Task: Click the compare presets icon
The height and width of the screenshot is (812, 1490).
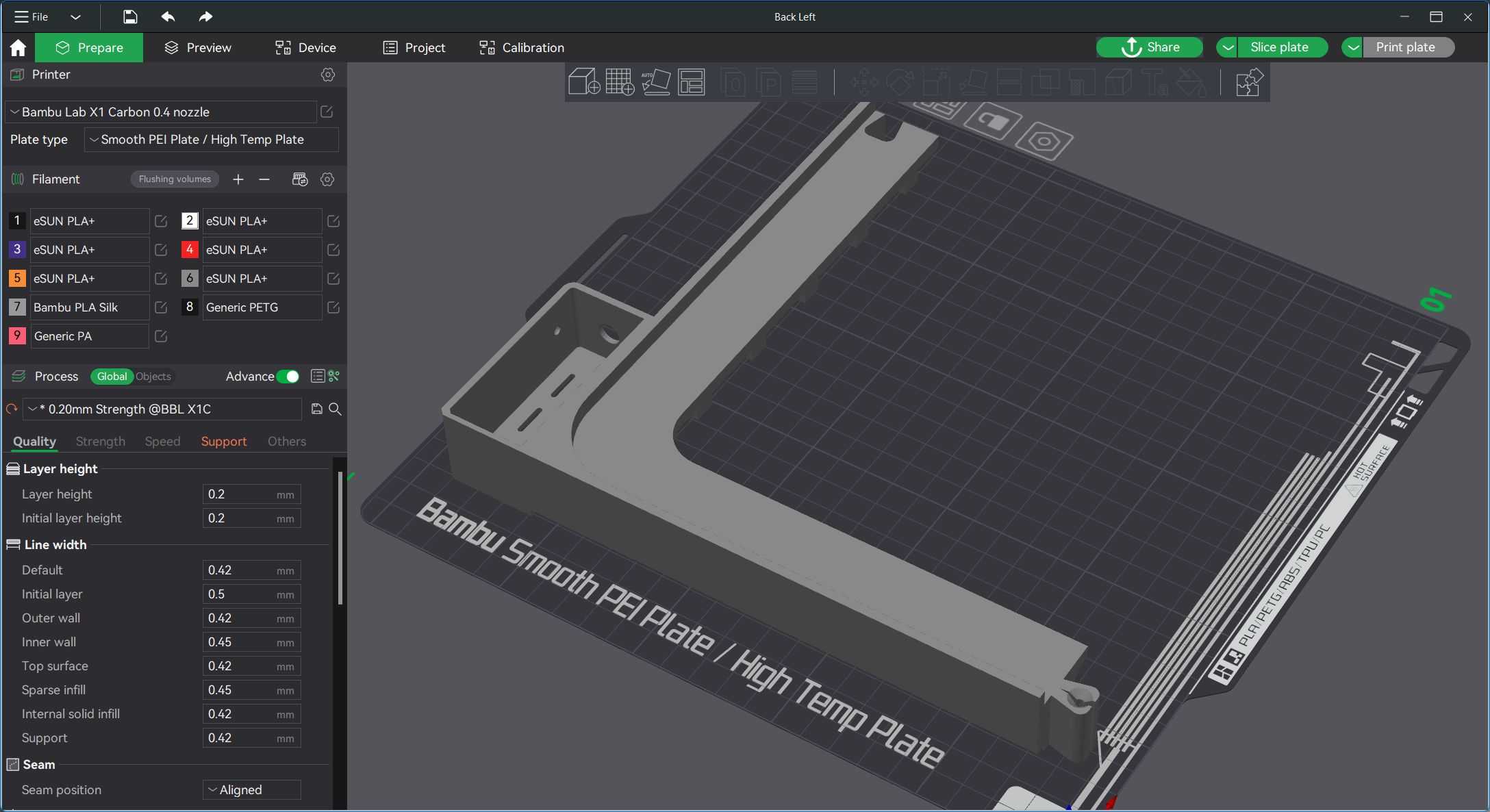Action: pyautogui.click(x=334, y=376)
